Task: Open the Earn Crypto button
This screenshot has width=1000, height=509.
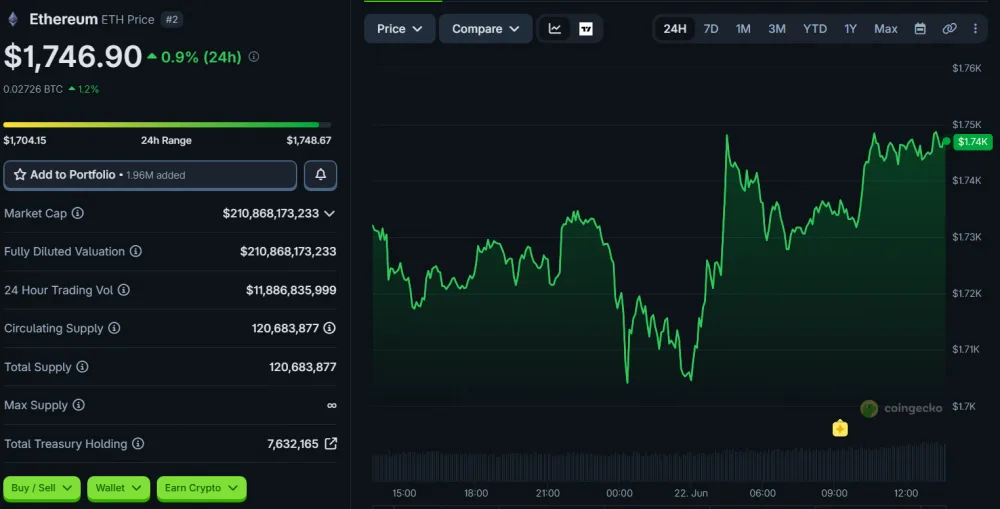Action: 201,488
